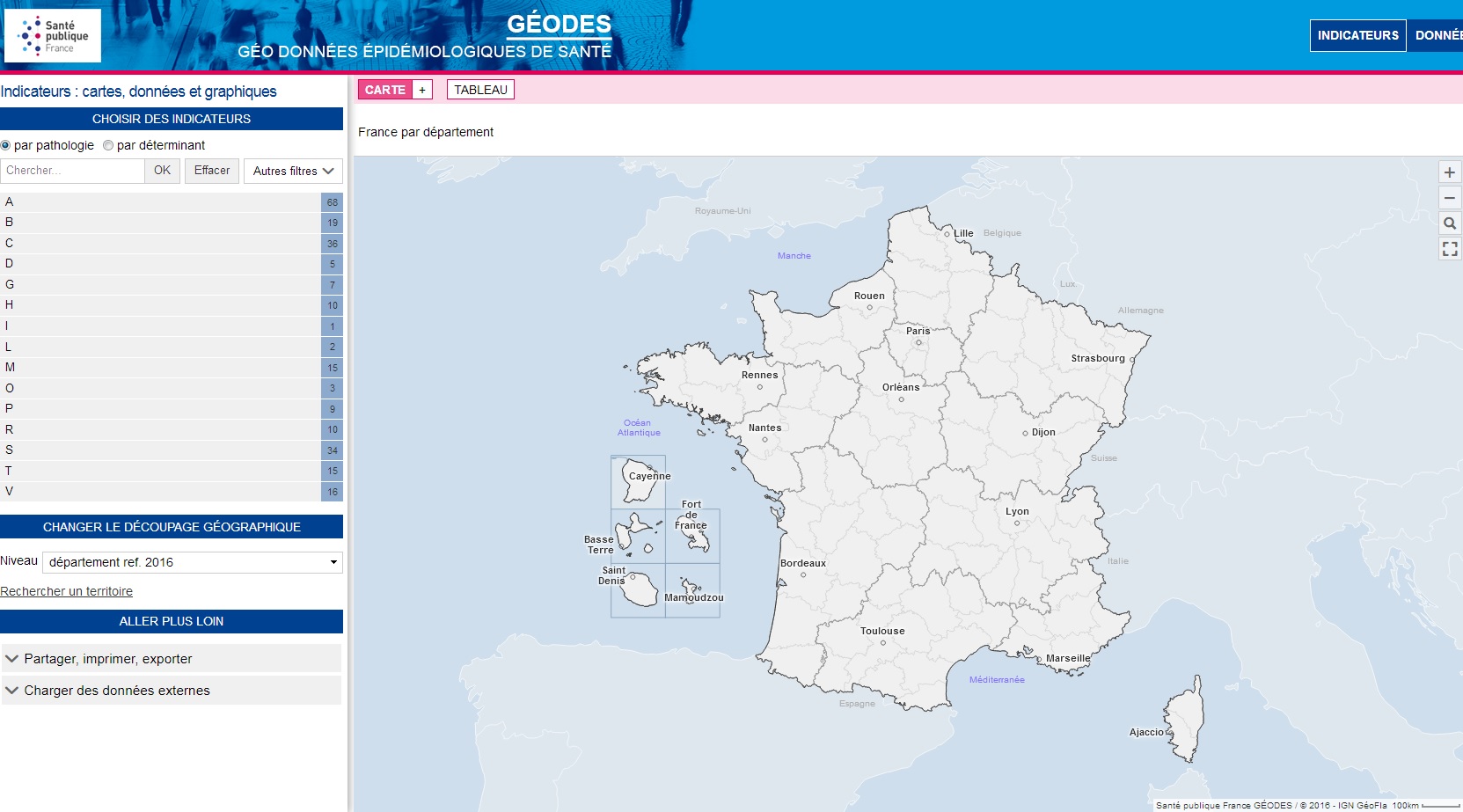1463x812 pixels.
Task: Click the OK search button
Action: click(163, 171)
